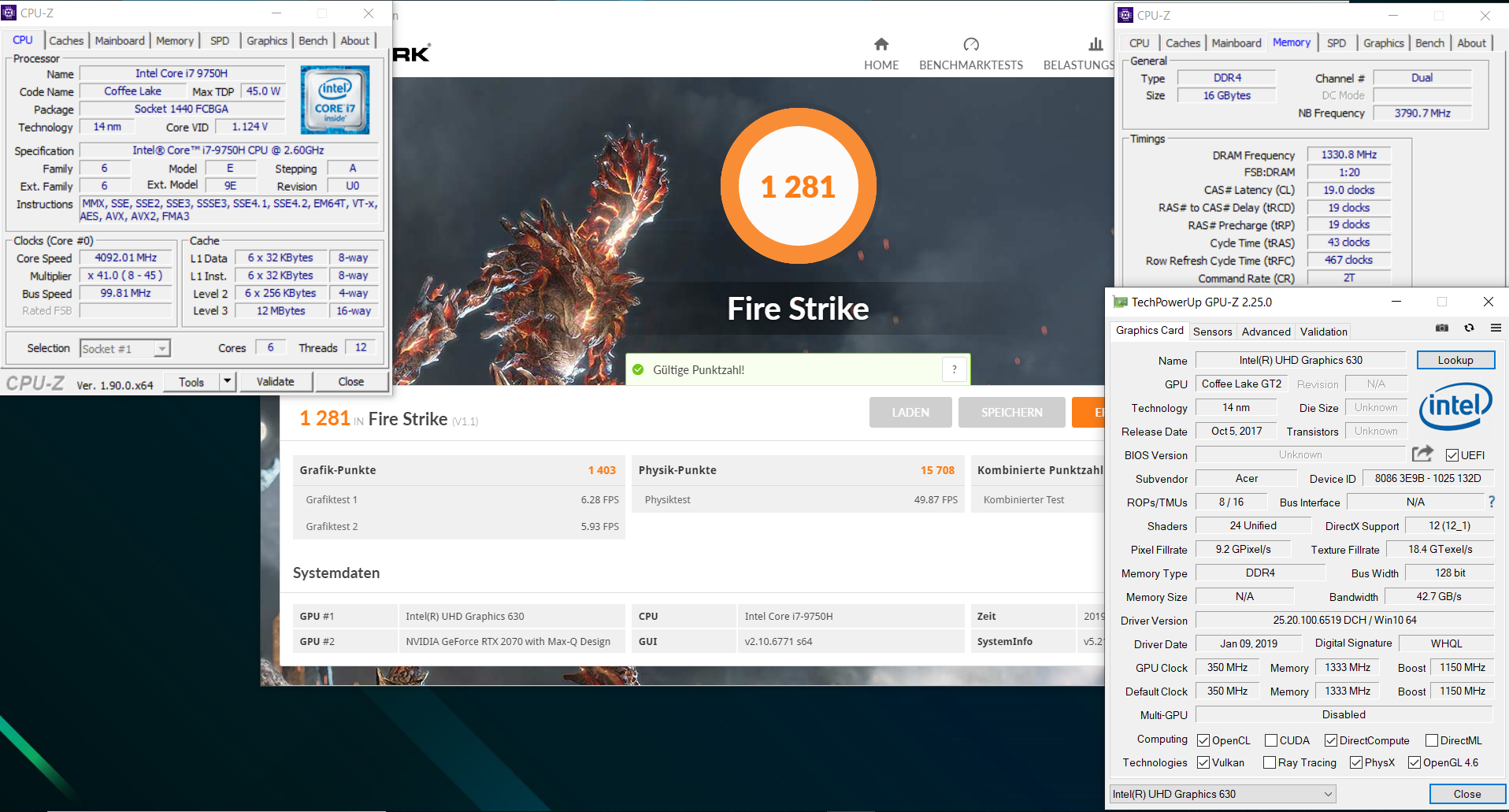Click the Tools button in CPU-Z
This screenshot has height=812, width=1509.
tap(191, 381)
